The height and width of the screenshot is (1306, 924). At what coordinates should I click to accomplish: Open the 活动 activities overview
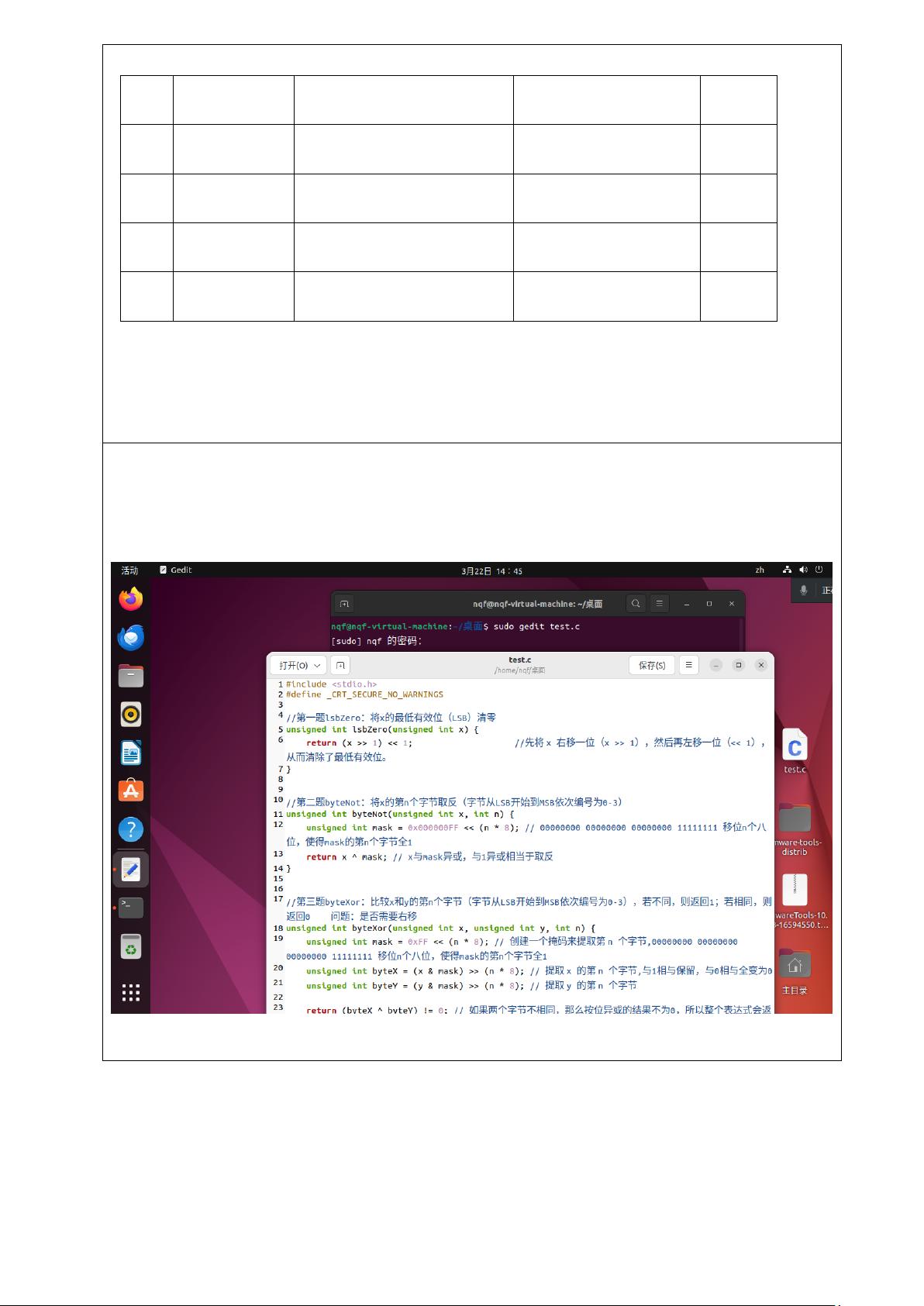[129, 570]
